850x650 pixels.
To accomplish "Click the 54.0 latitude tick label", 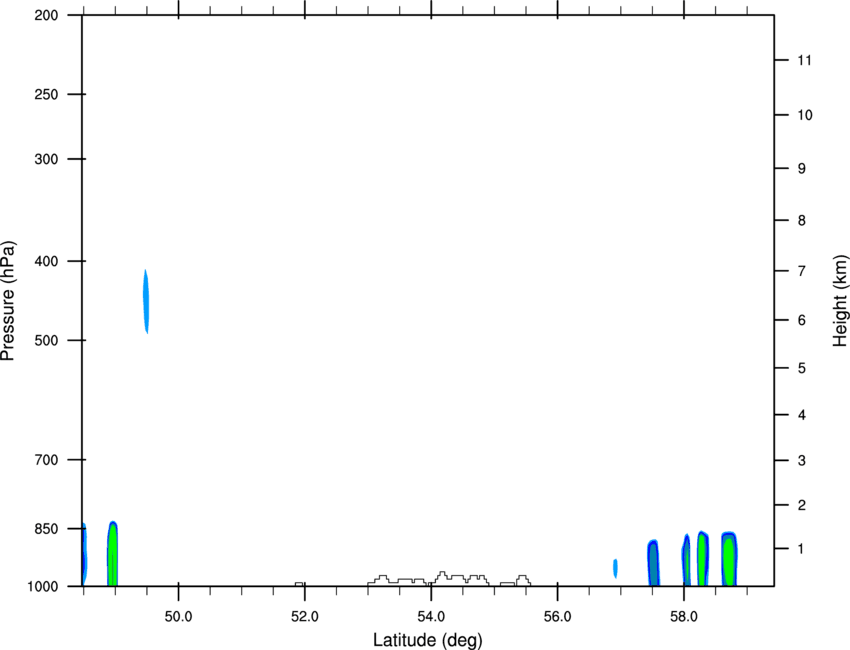I will (432, 617).
